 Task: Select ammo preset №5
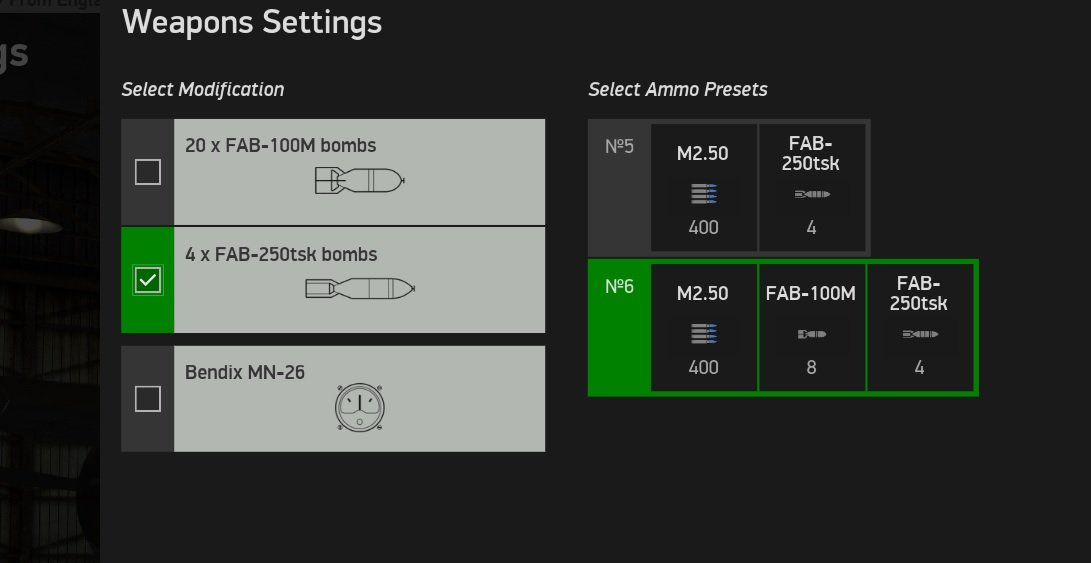click(x=620, y=148)
